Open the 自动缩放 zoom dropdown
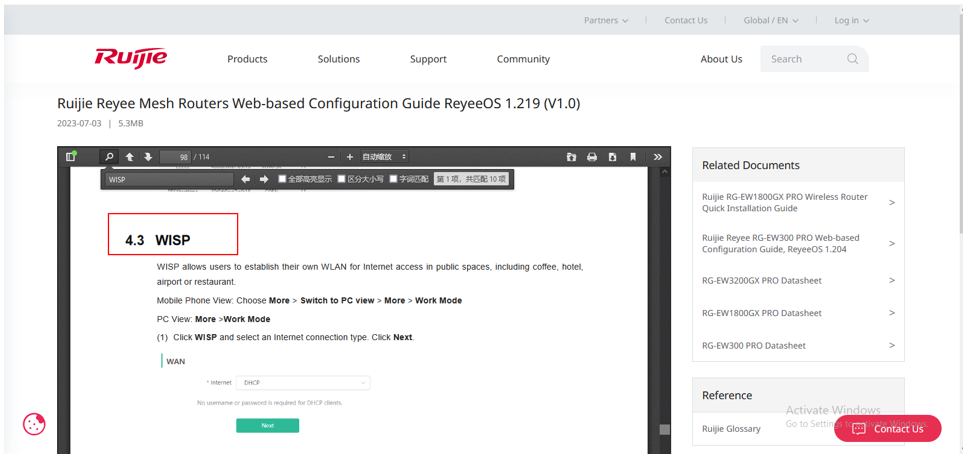Image resolution: width=963 pixels, height=459 pixels. [x=384, y=157]
